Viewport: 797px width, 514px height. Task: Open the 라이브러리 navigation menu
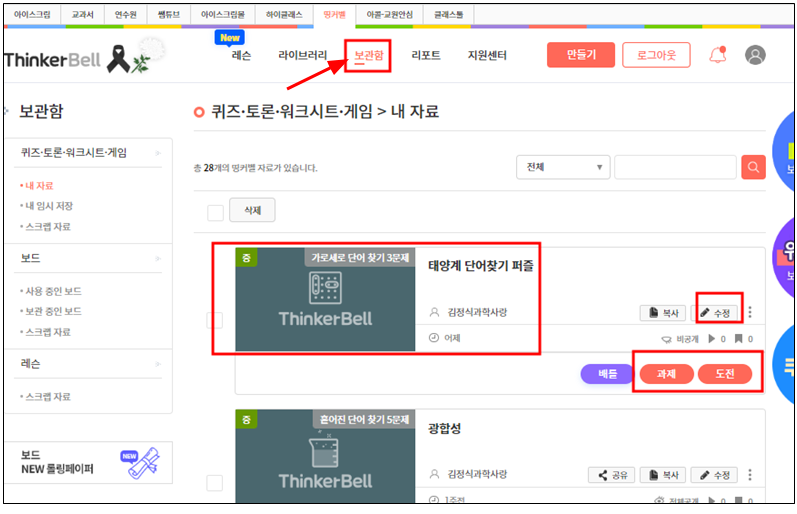pyautogui.click(x=302, y=55)
